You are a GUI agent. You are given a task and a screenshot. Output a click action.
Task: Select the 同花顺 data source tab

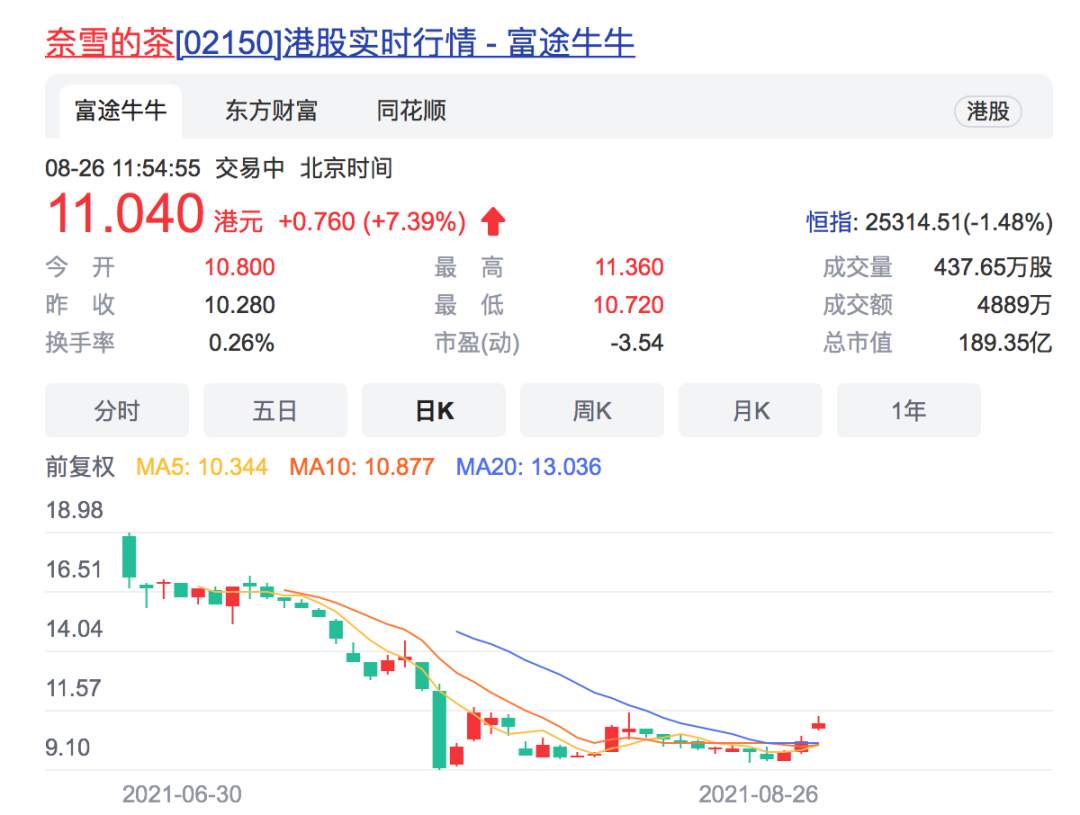pos(409,111)
